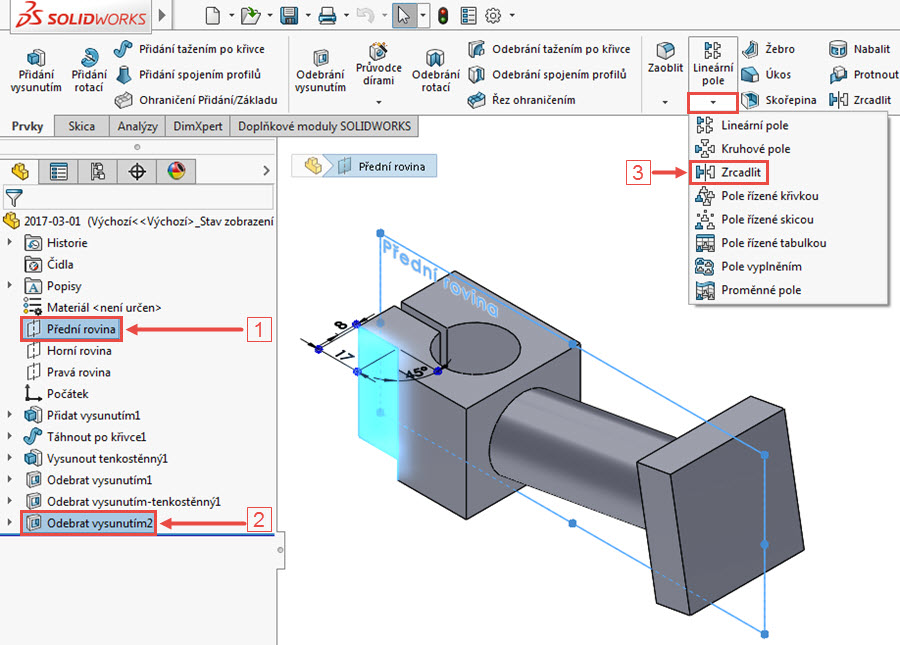Choose Pole řízené skicou

[x=788, y=220]
